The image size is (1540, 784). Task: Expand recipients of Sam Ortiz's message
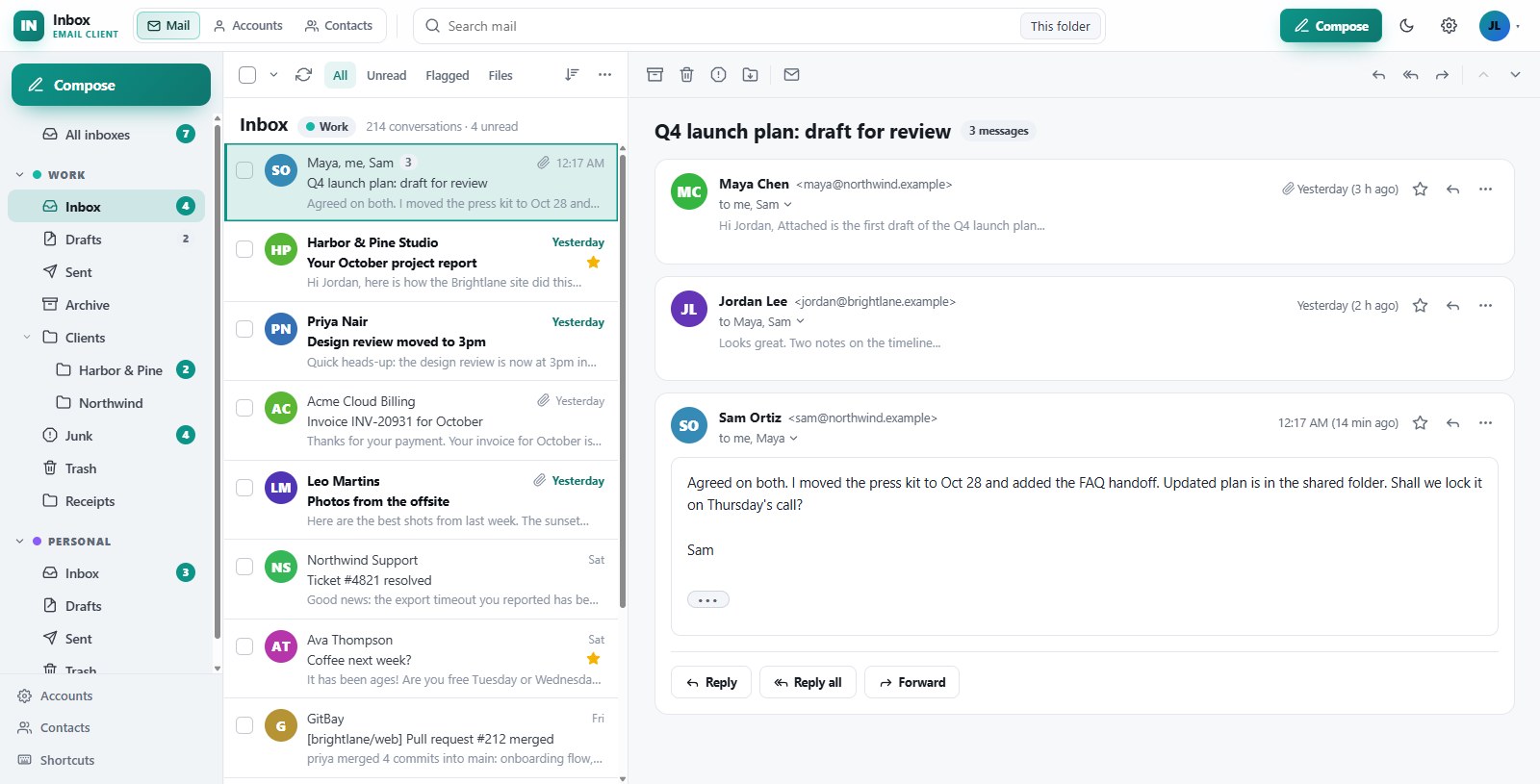pos(793,439)
